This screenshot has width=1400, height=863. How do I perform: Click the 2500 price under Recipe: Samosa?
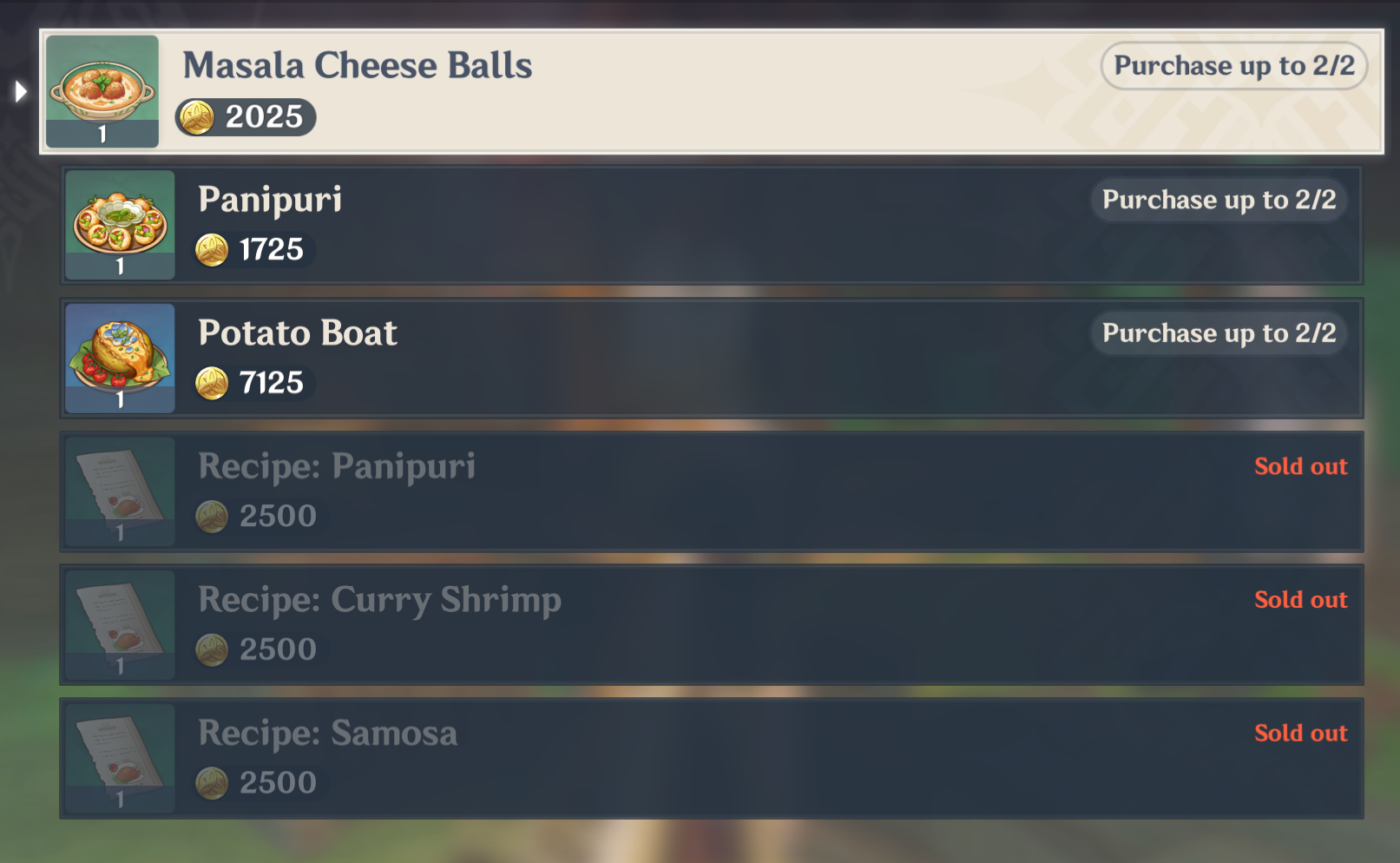(278, 783)
